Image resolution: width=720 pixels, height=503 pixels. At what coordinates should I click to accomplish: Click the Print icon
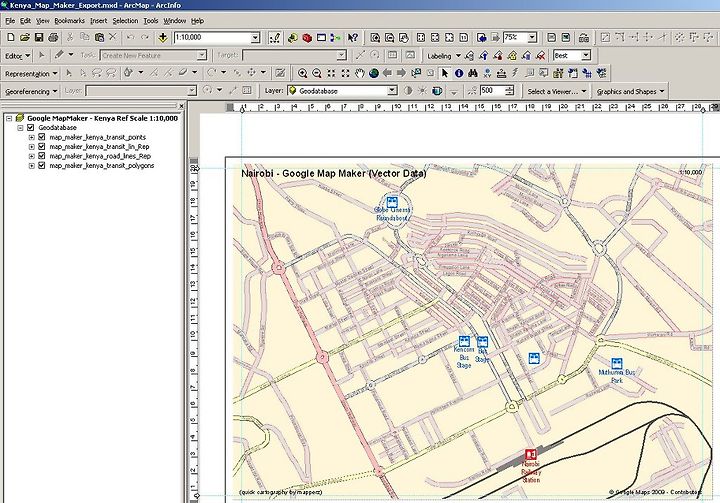tap(53, 37)
